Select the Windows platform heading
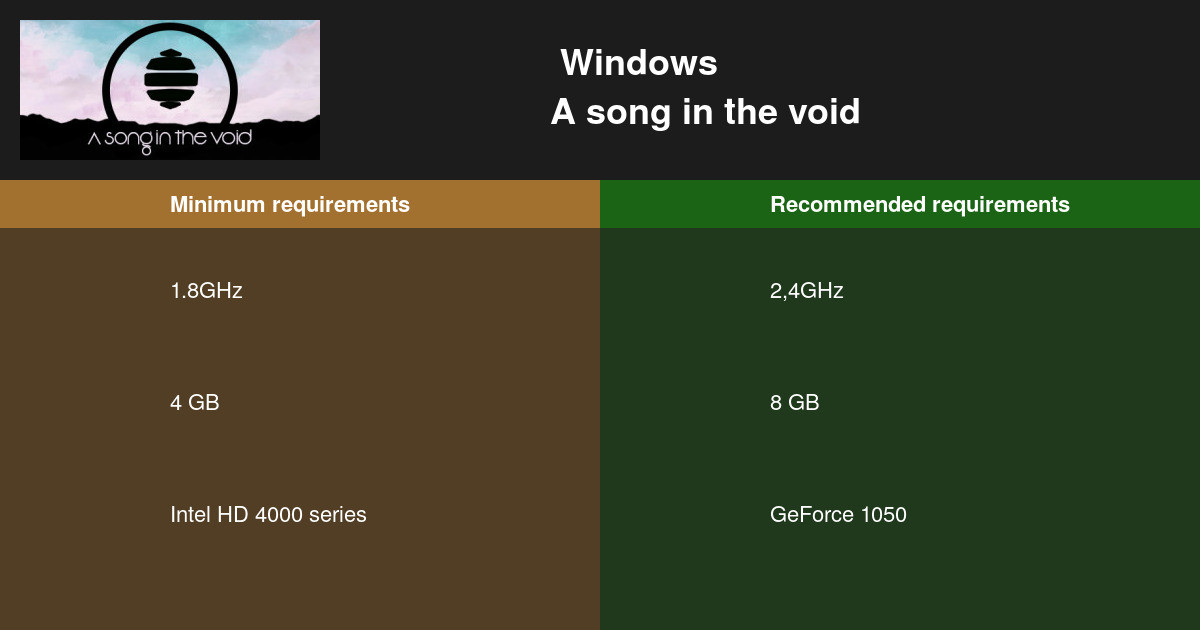This screenshot has height=630, width=1200. click(x=639, y=63)
